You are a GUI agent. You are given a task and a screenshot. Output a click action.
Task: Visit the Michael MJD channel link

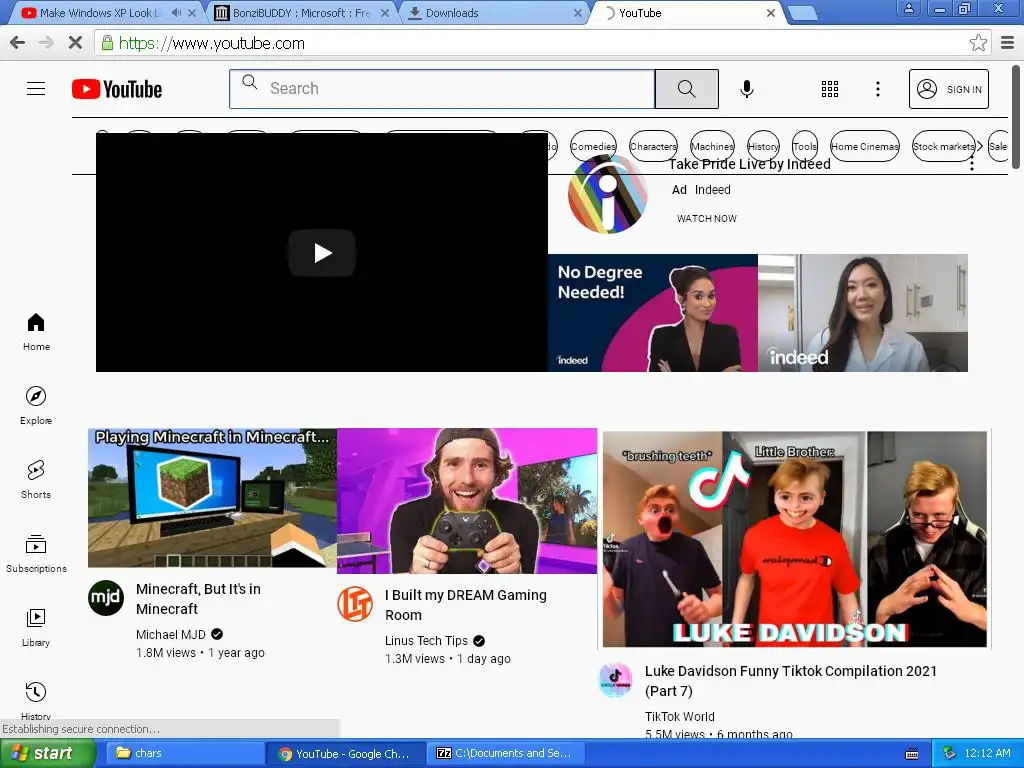[171, 634]
